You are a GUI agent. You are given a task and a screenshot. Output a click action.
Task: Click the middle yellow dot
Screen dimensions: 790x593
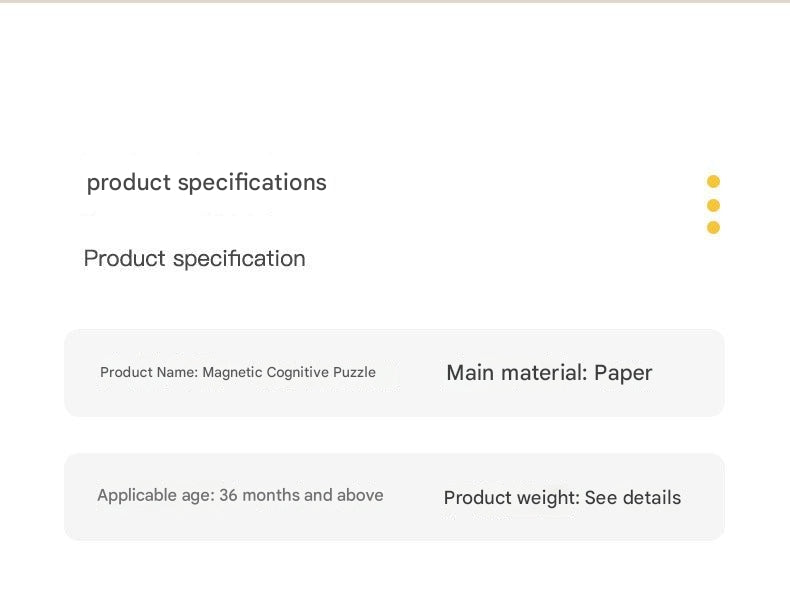713,206
